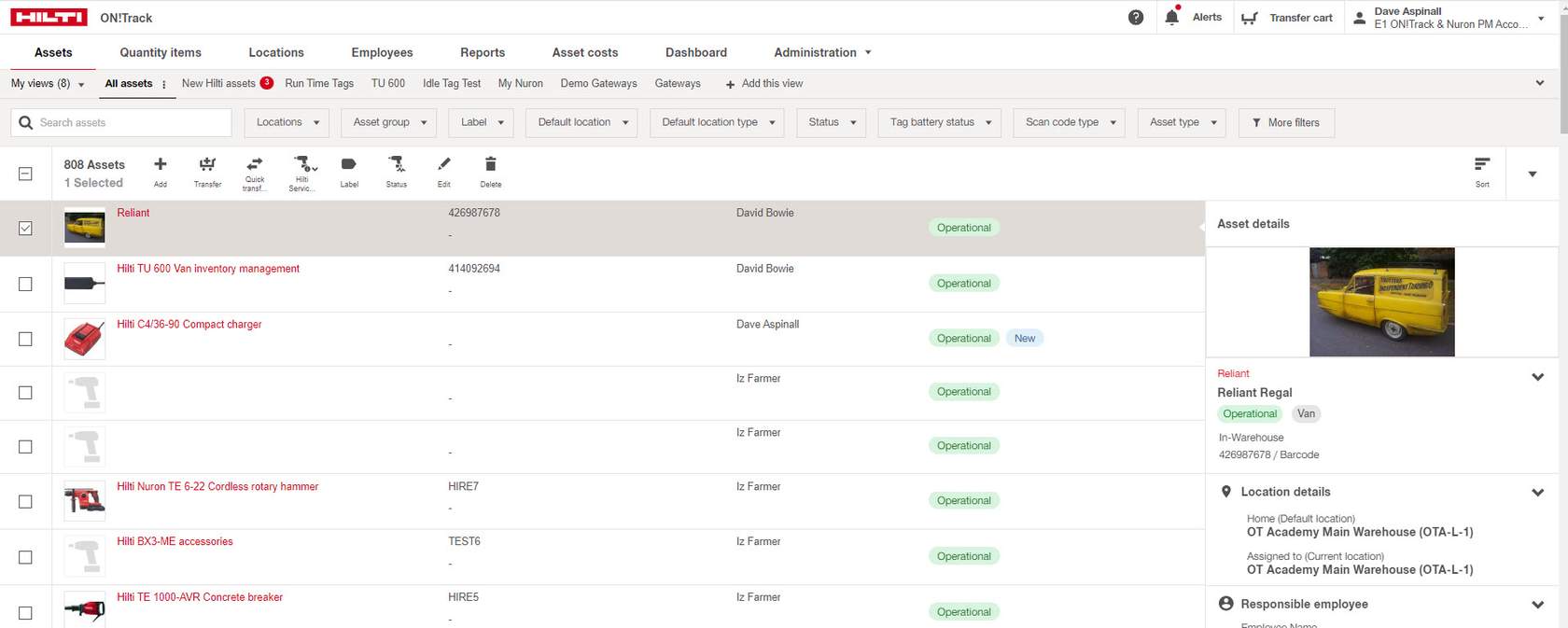This screenshot has width=1568, height=628.
Task: Check the Hilti TU 600 Van row checkbox
Action: point(25,284)
